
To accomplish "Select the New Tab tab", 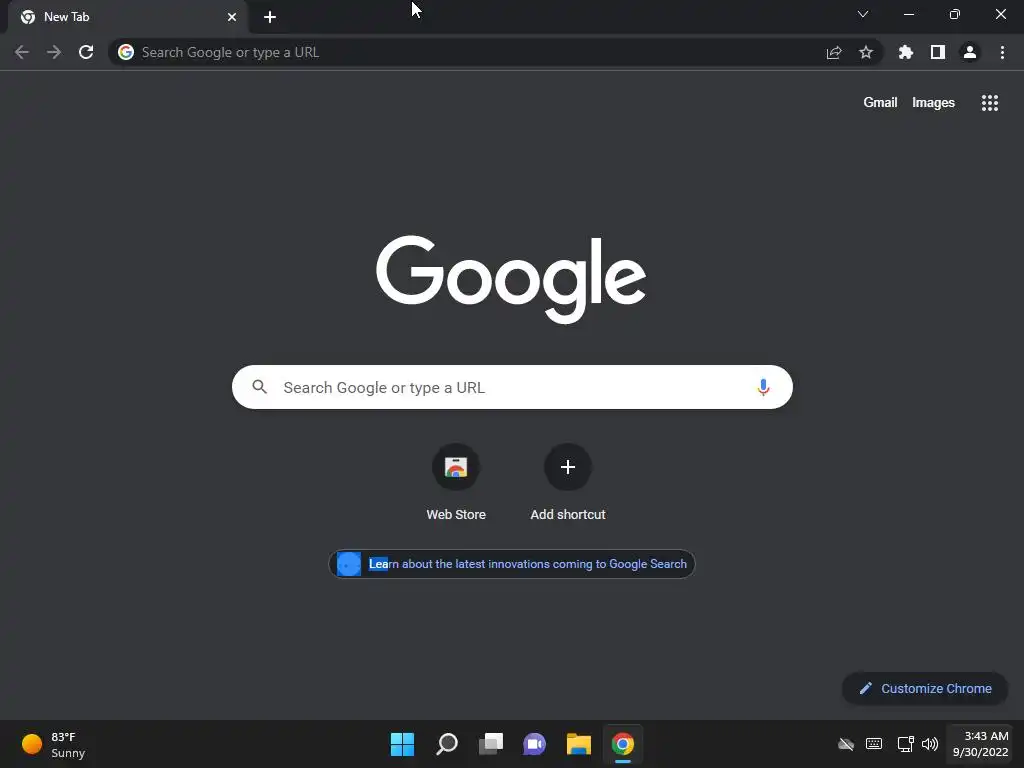I will coord(128,17).
